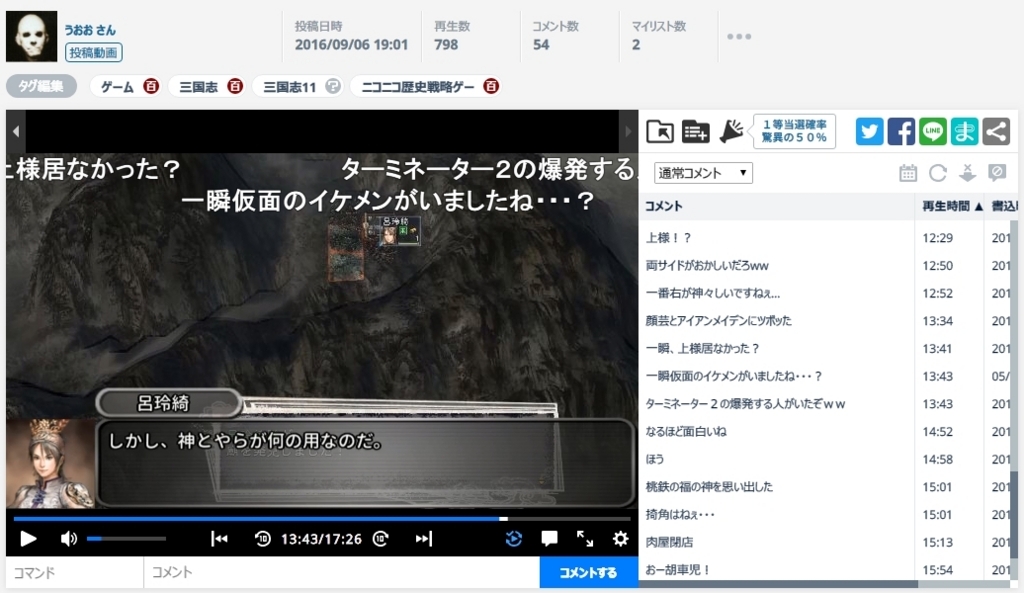Open the 三国志 tag
Screen dimensions: 1024x593
(199, 87)
